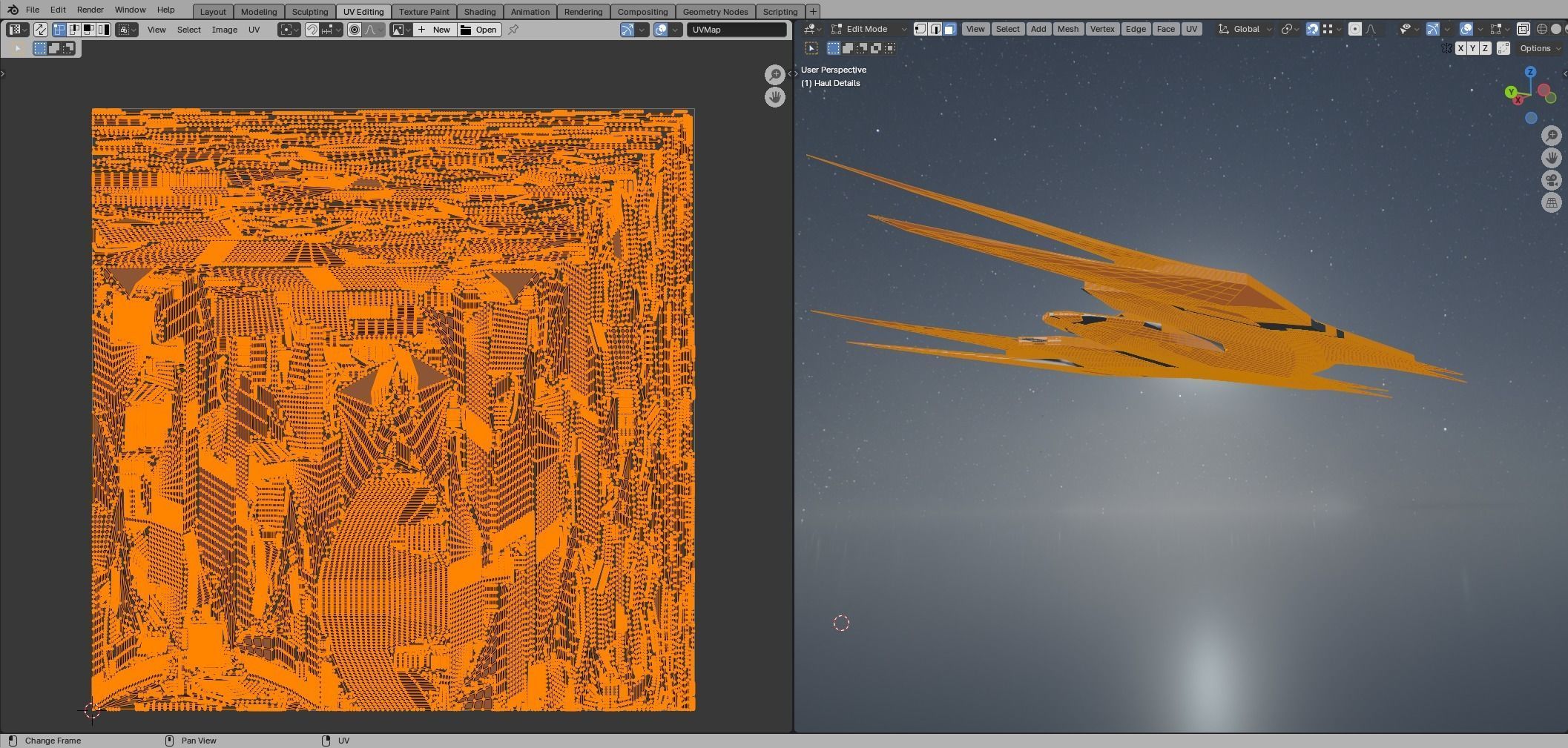Image resolution: width=1568 pixels, height=748 pixels.
Task: Open the UV editor overlays dropdown
Action: coord(676,30)
